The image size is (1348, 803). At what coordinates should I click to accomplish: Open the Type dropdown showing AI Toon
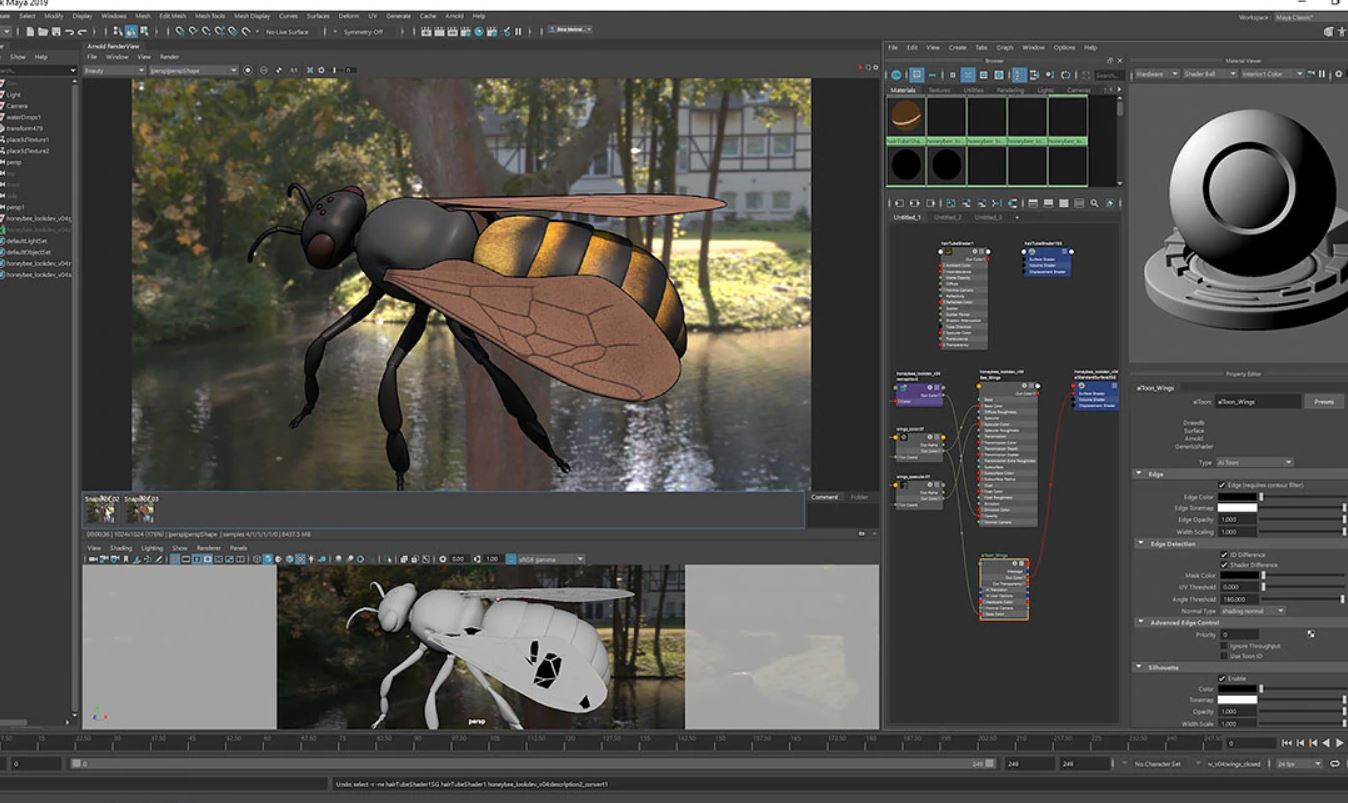pyautogui.click(x=1256, y=462)
